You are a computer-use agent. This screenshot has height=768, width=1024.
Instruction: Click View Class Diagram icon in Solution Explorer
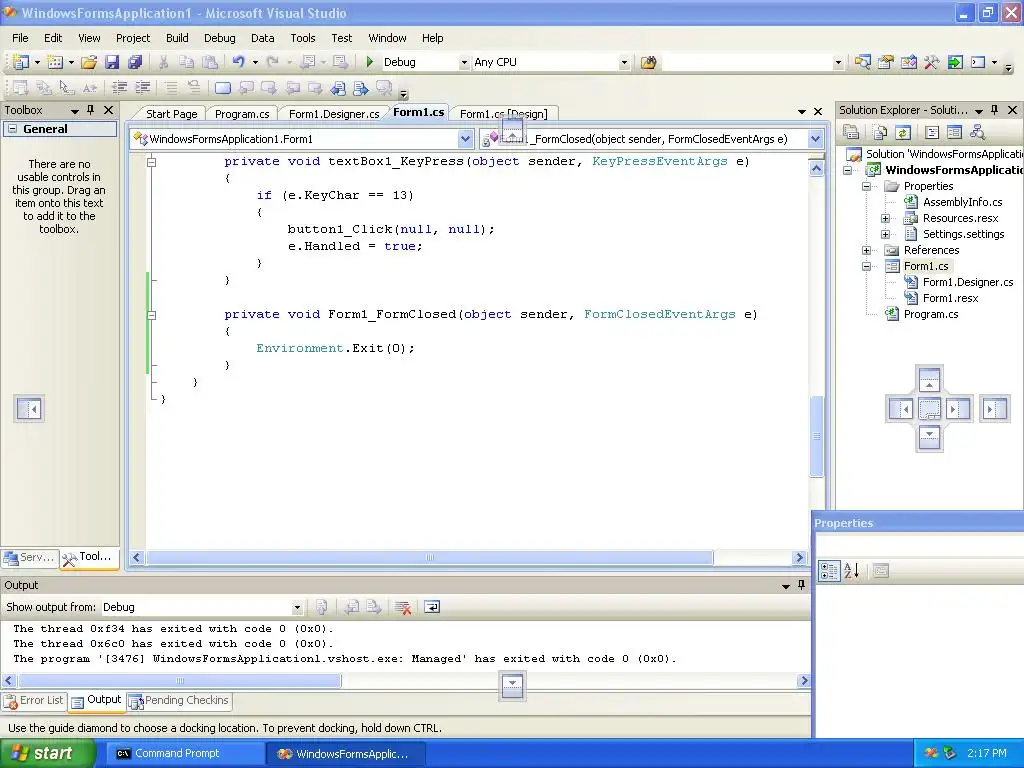click(977, 133)
